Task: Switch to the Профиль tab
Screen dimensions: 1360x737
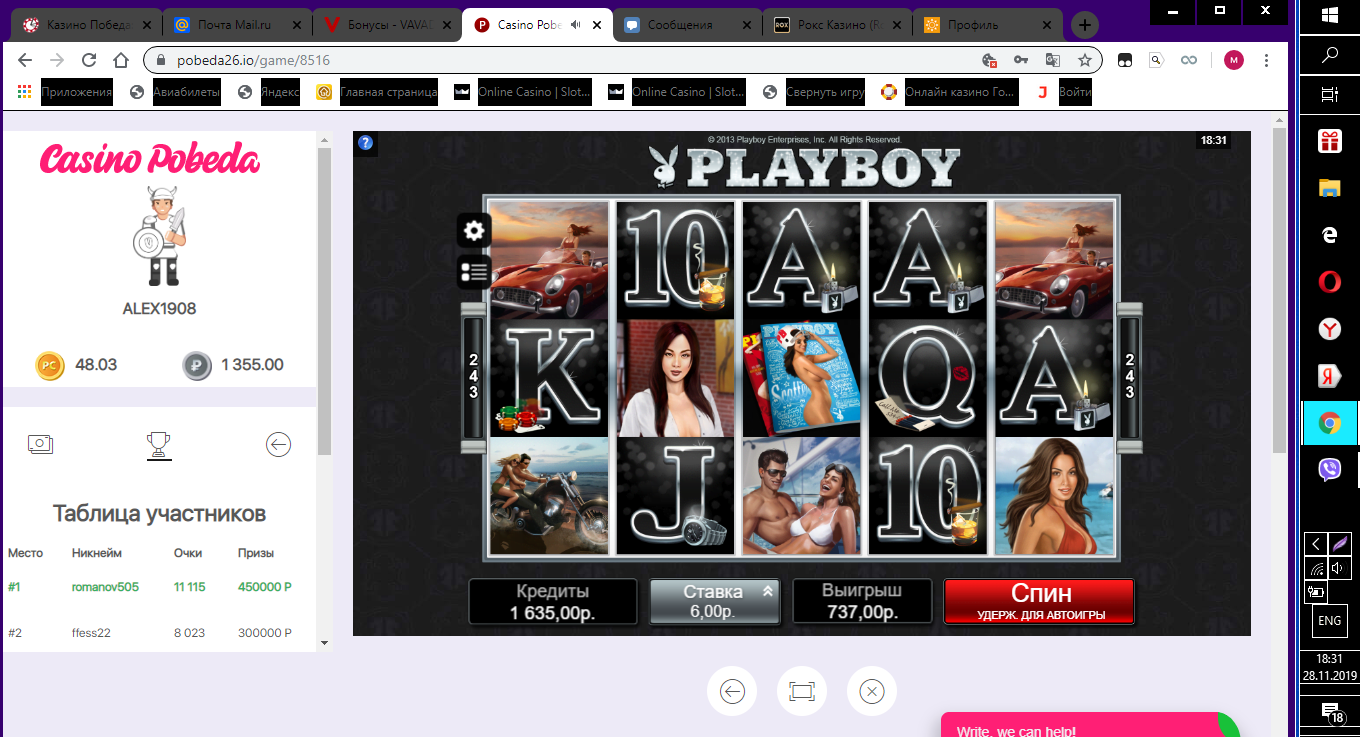Action: click(987, 25)
